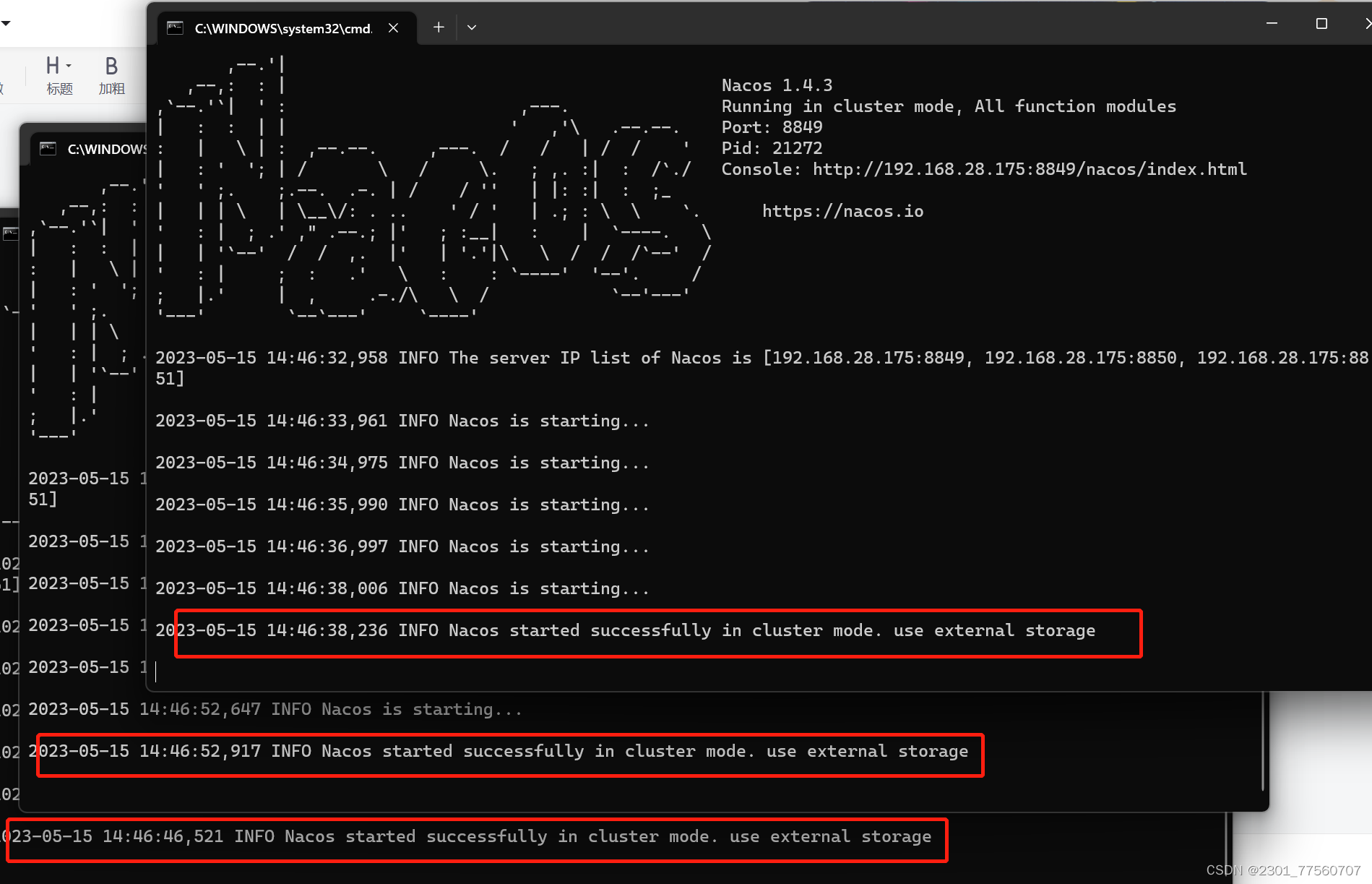Click the 14:46:36,997 'Nacos is starting...' log line
This screenshot has height=884, width=1372.
(402, 546)
